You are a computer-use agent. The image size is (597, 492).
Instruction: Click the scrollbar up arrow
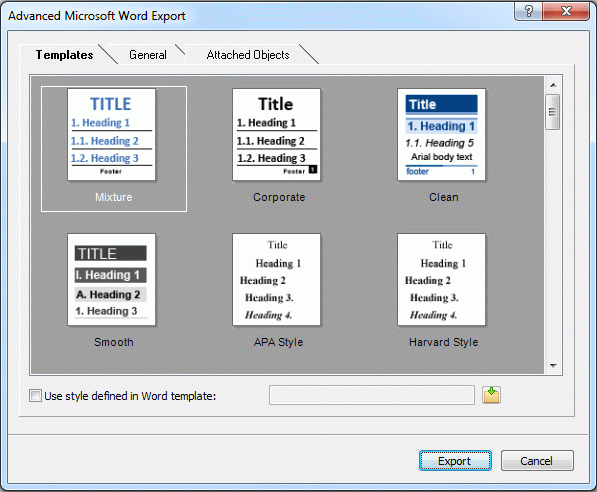pyautogui.click(x=553, y=85)
